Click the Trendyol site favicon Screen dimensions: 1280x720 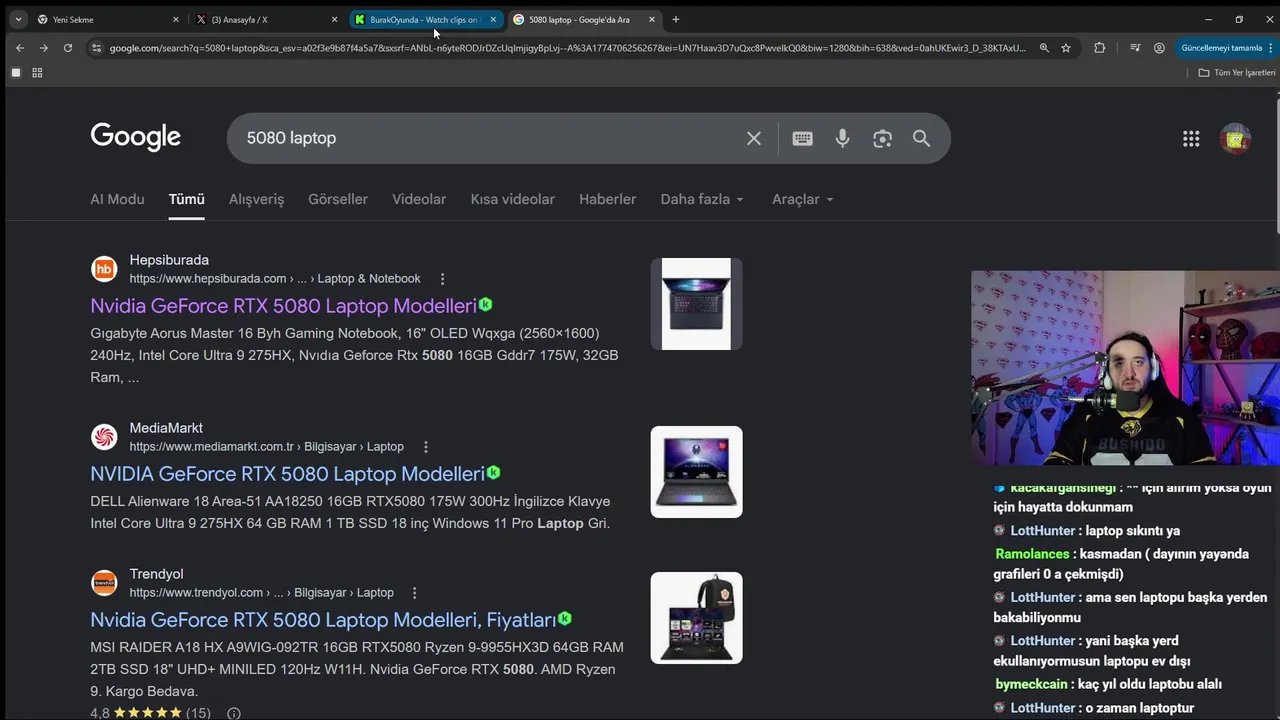pos(104,583)
